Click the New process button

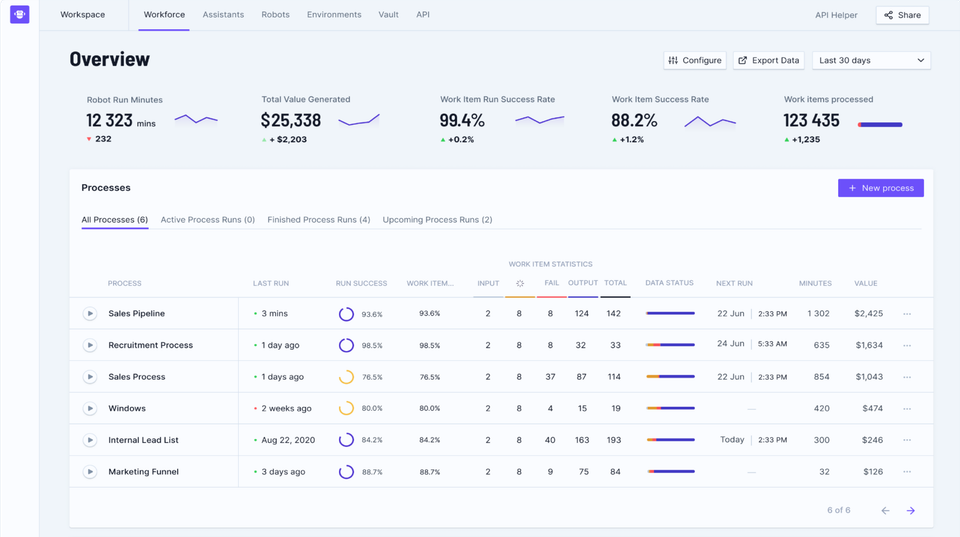pos(880,188)
